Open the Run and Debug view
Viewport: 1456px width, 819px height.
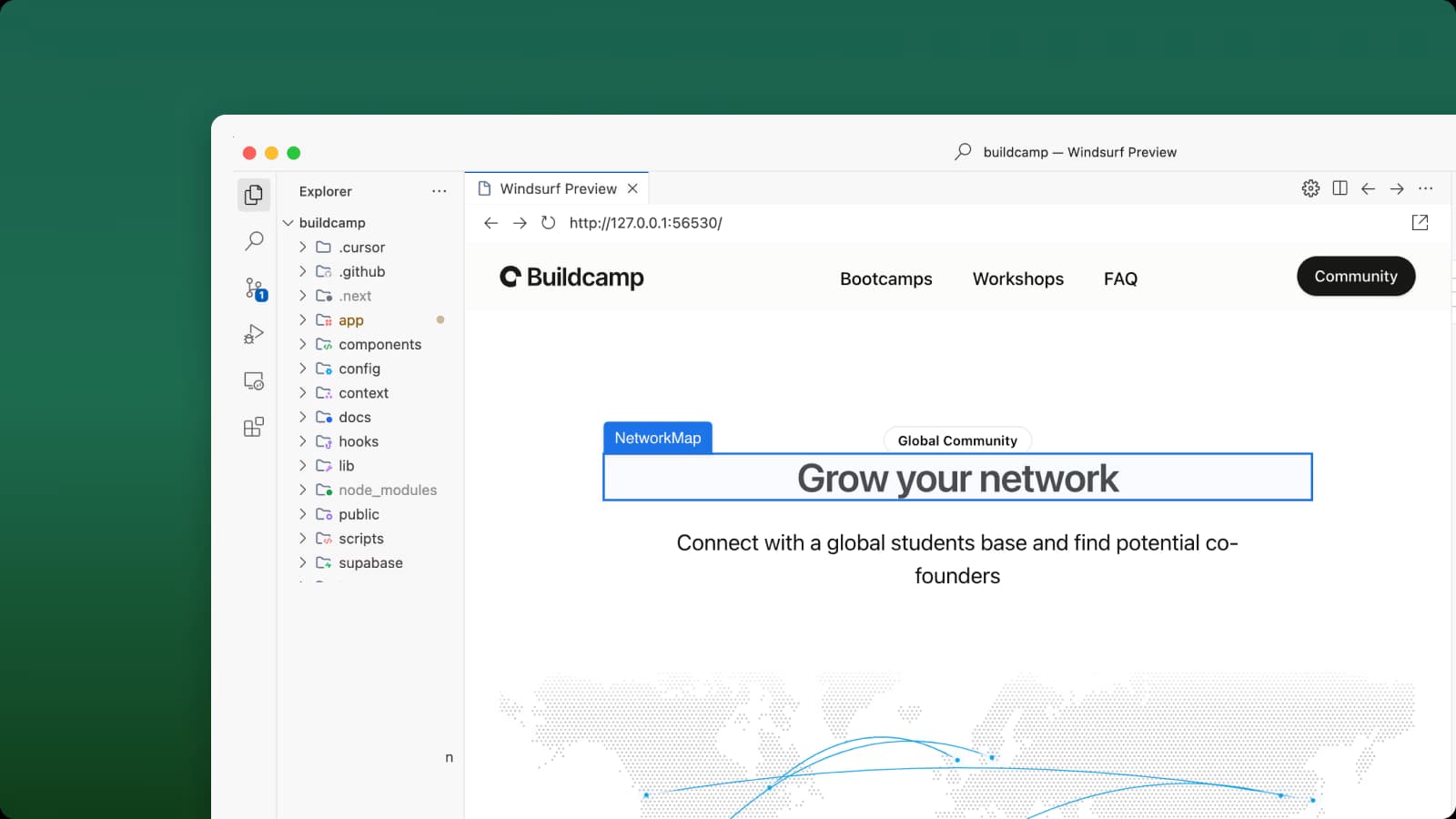point(254,334)
